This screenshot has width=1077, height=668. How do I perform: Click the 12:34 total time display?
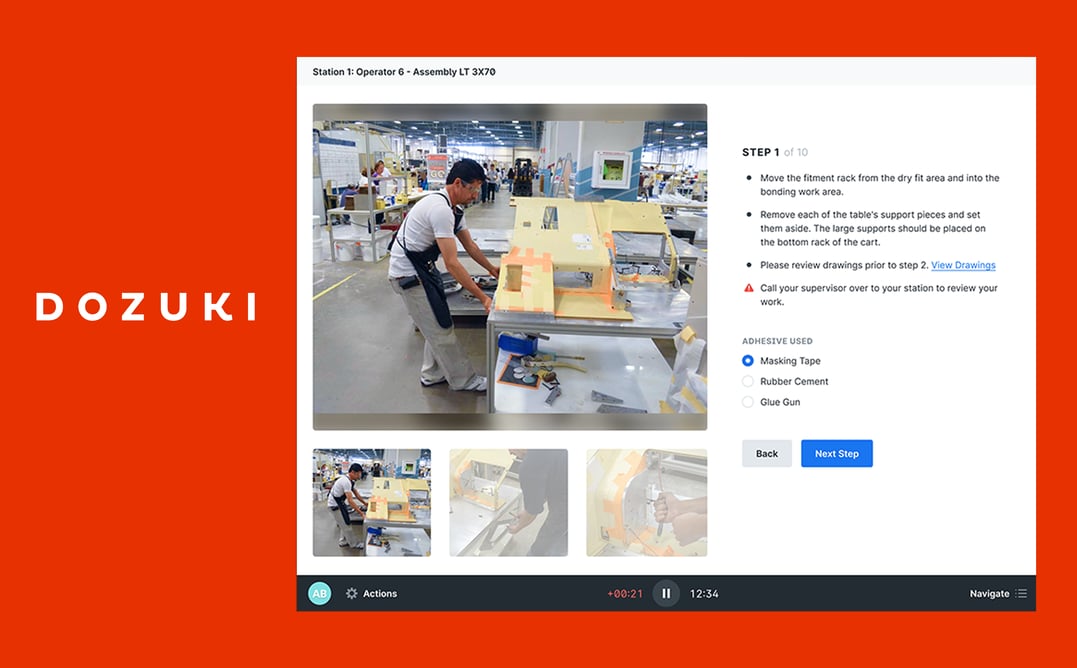pyautogui.click(x=703, y=593)
